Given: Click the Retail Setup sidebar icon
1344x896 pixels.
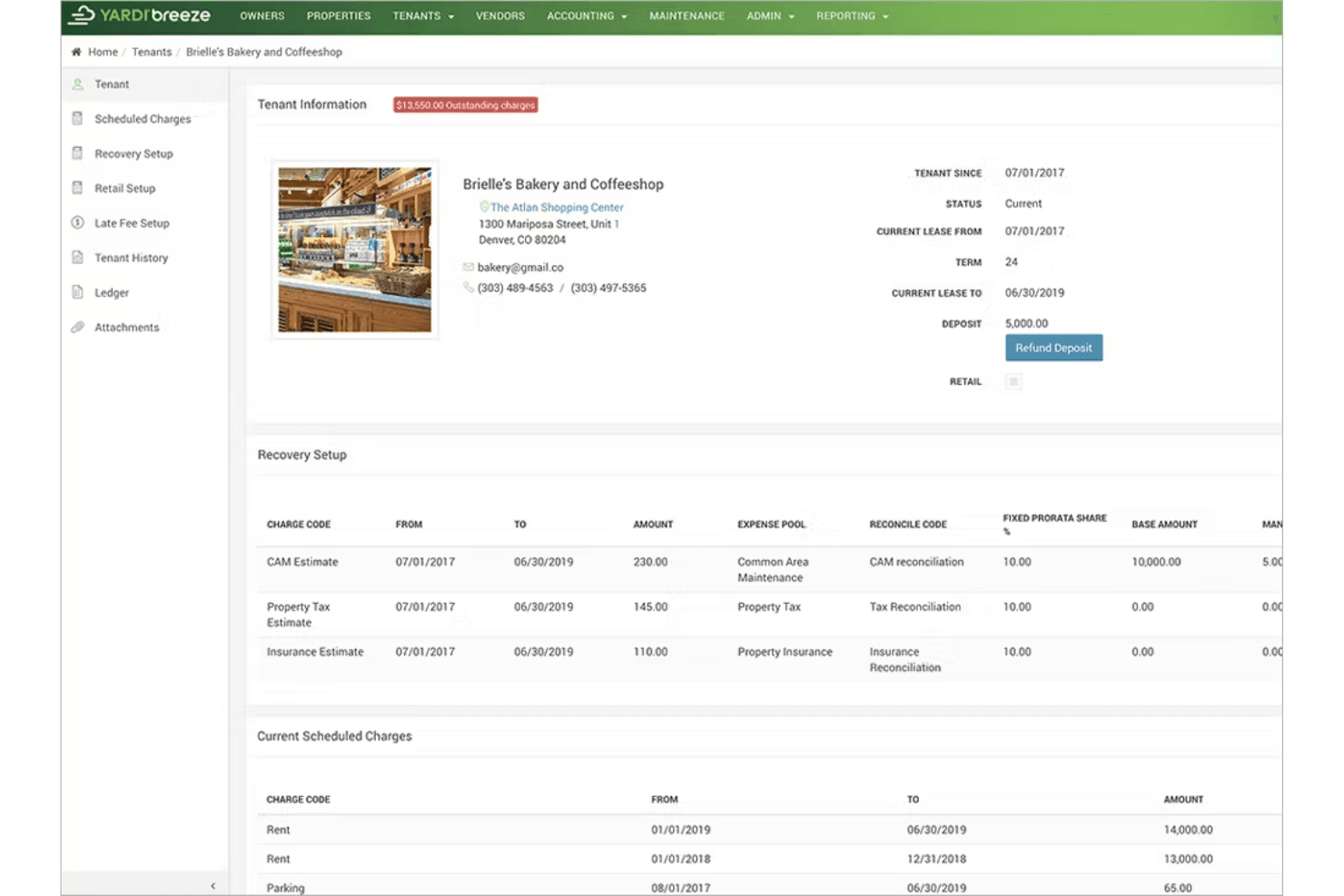Looking at the screenshot, I should tap(77, 188).
